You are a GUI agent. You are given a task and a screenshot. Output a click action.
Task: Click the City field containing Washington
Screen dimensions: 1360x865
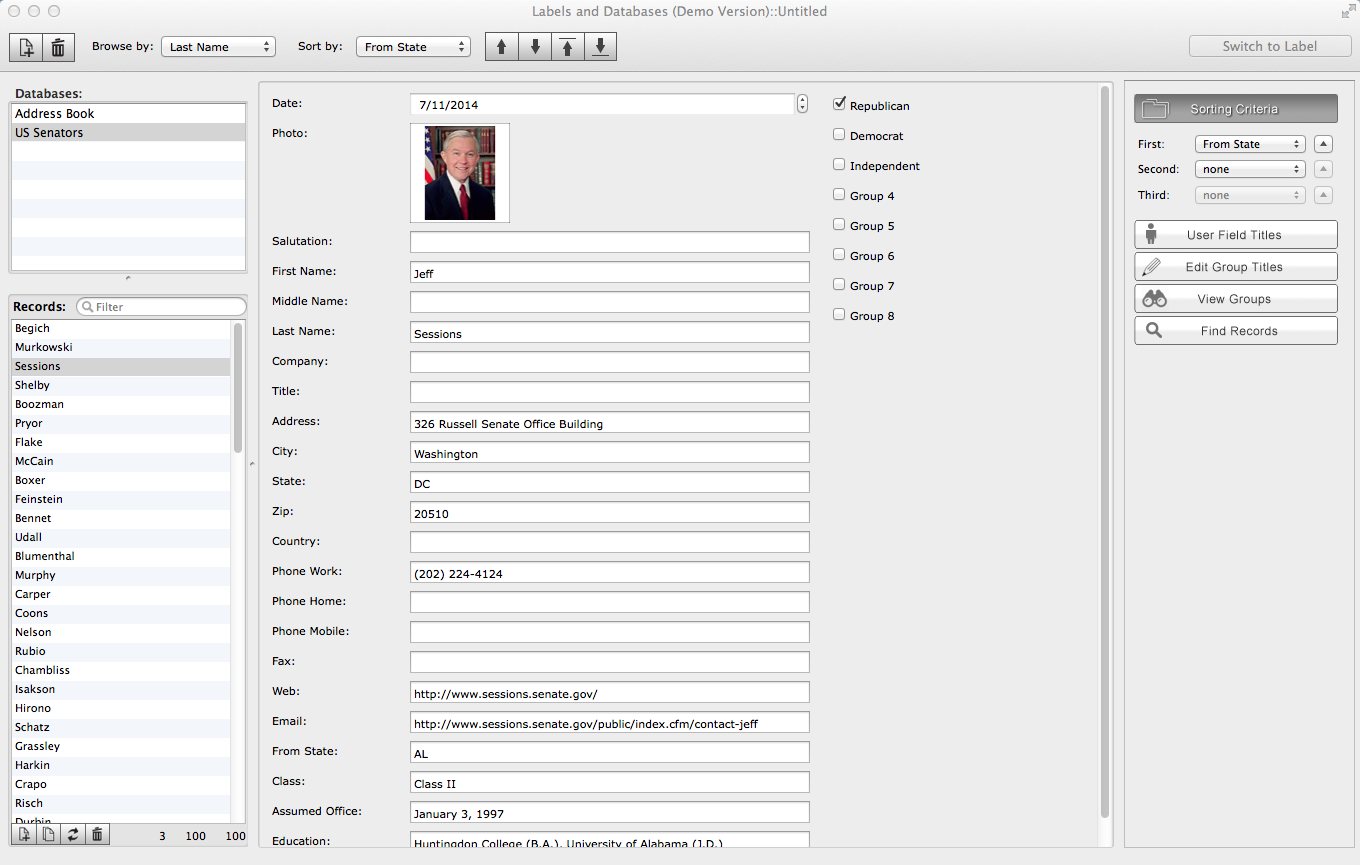pyautogui.click(x=610, y=452)
